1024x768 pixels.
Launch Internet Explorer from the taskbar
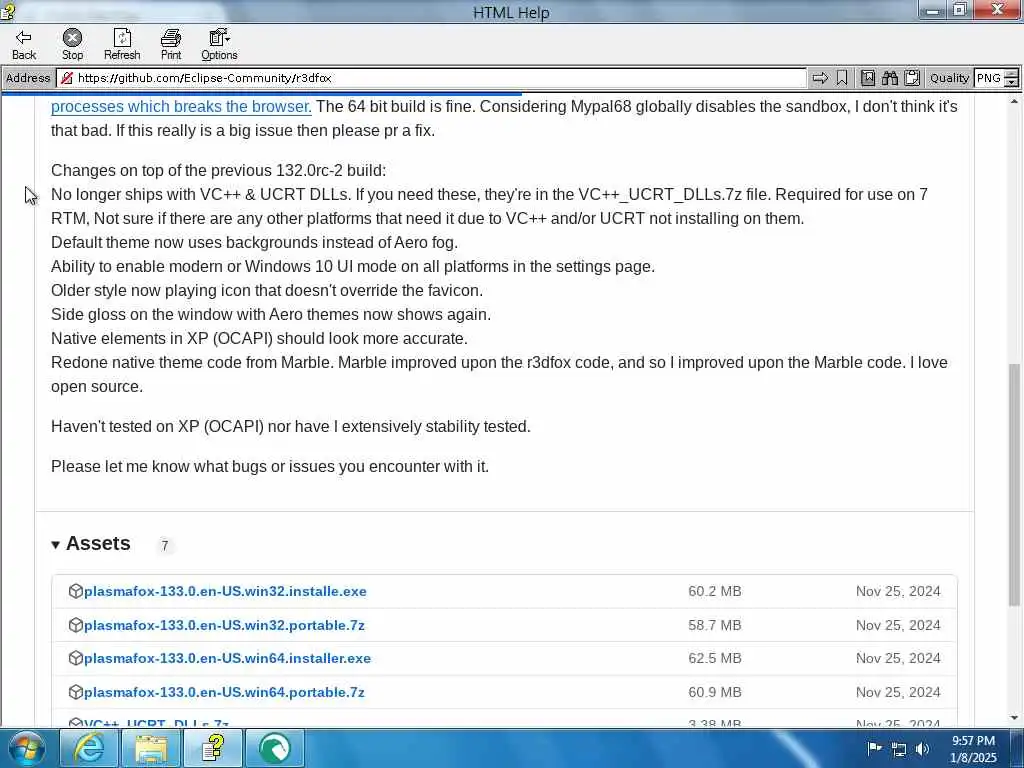point(89,748)
